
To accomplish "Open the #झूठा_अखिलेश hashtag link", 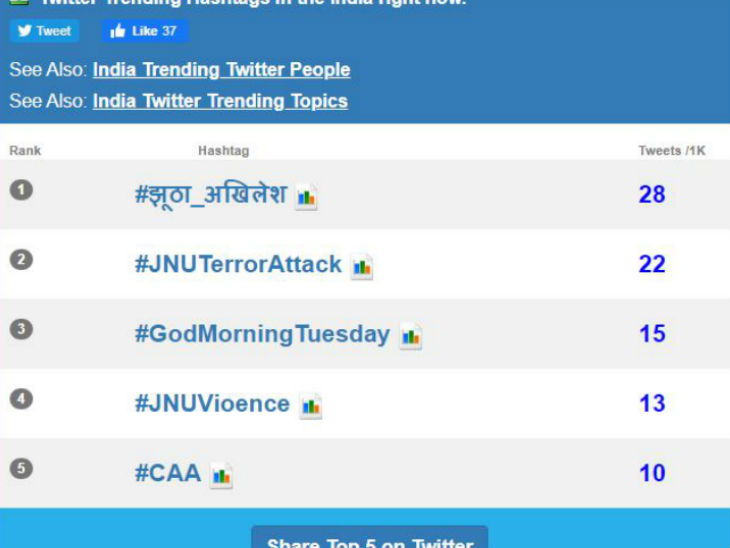I will 211,194.
